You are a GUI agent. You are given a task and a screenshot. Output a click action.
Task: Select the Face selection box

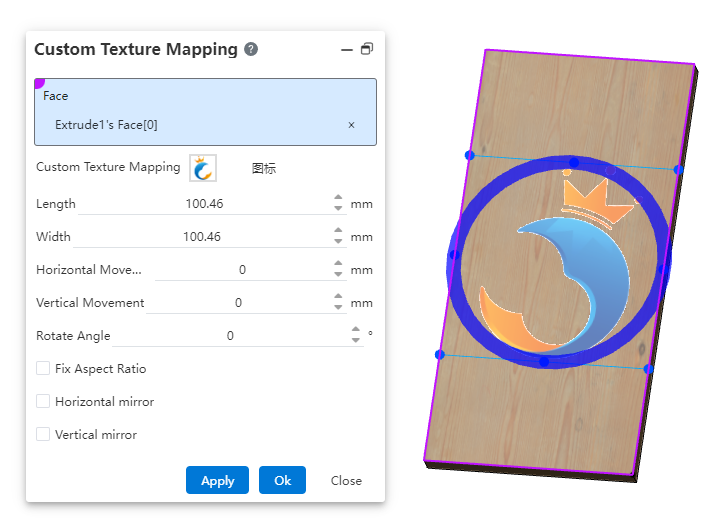point(205,112)
